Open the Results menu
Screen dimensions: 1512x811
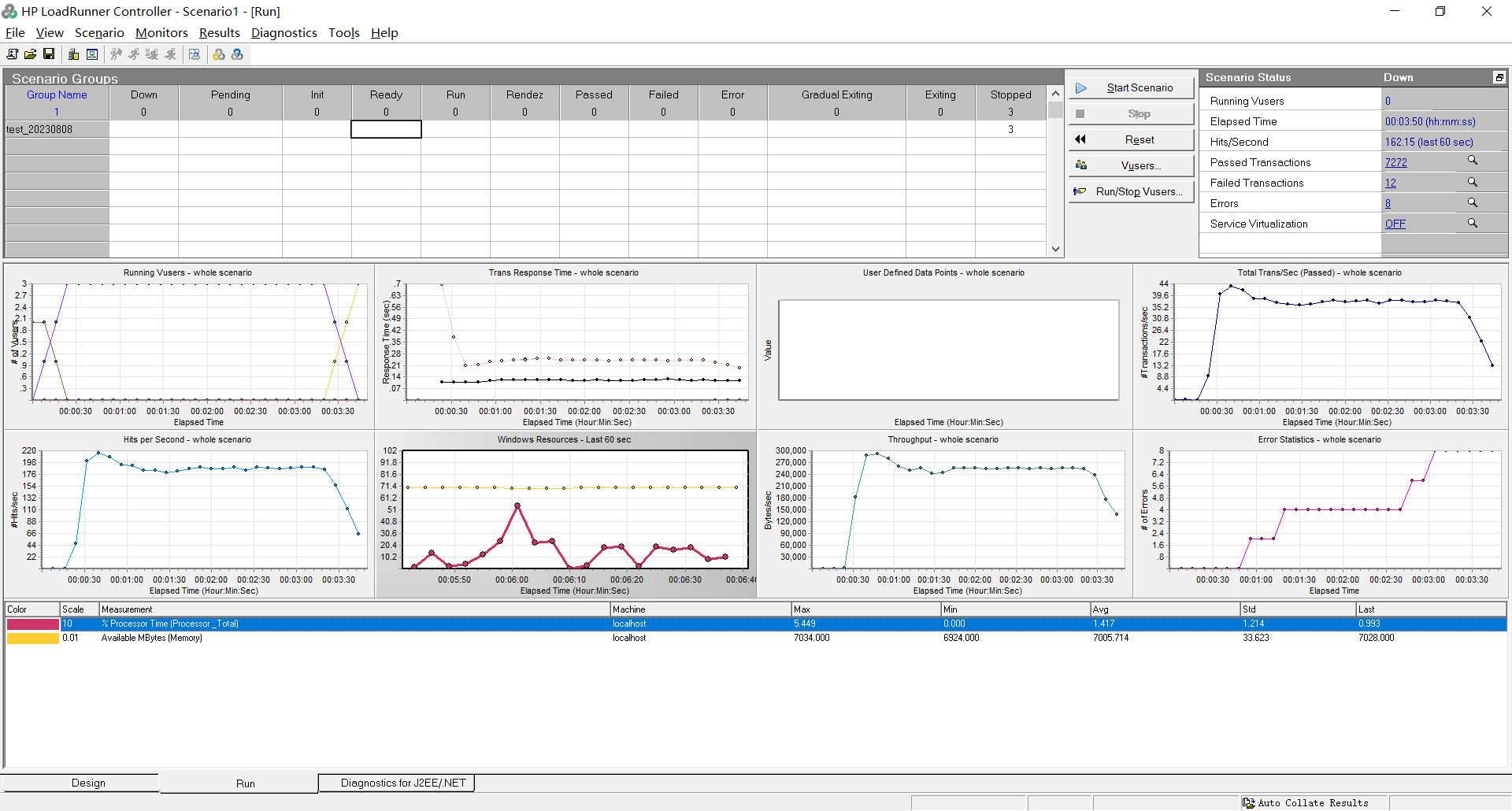219,32
